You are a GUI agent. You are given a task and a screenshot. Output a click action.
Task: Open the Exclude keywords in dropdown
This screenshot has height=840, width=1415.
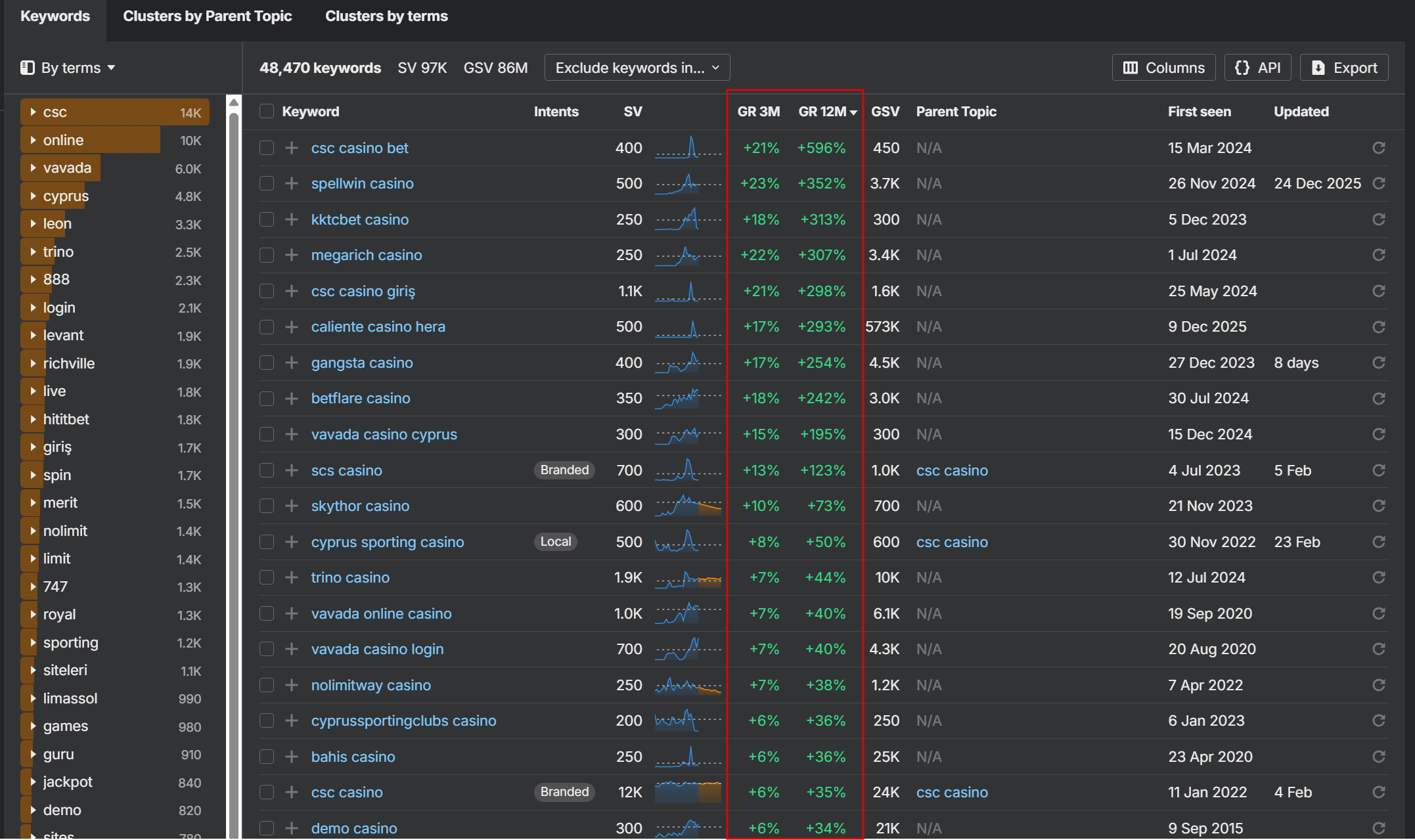(637, 68)
